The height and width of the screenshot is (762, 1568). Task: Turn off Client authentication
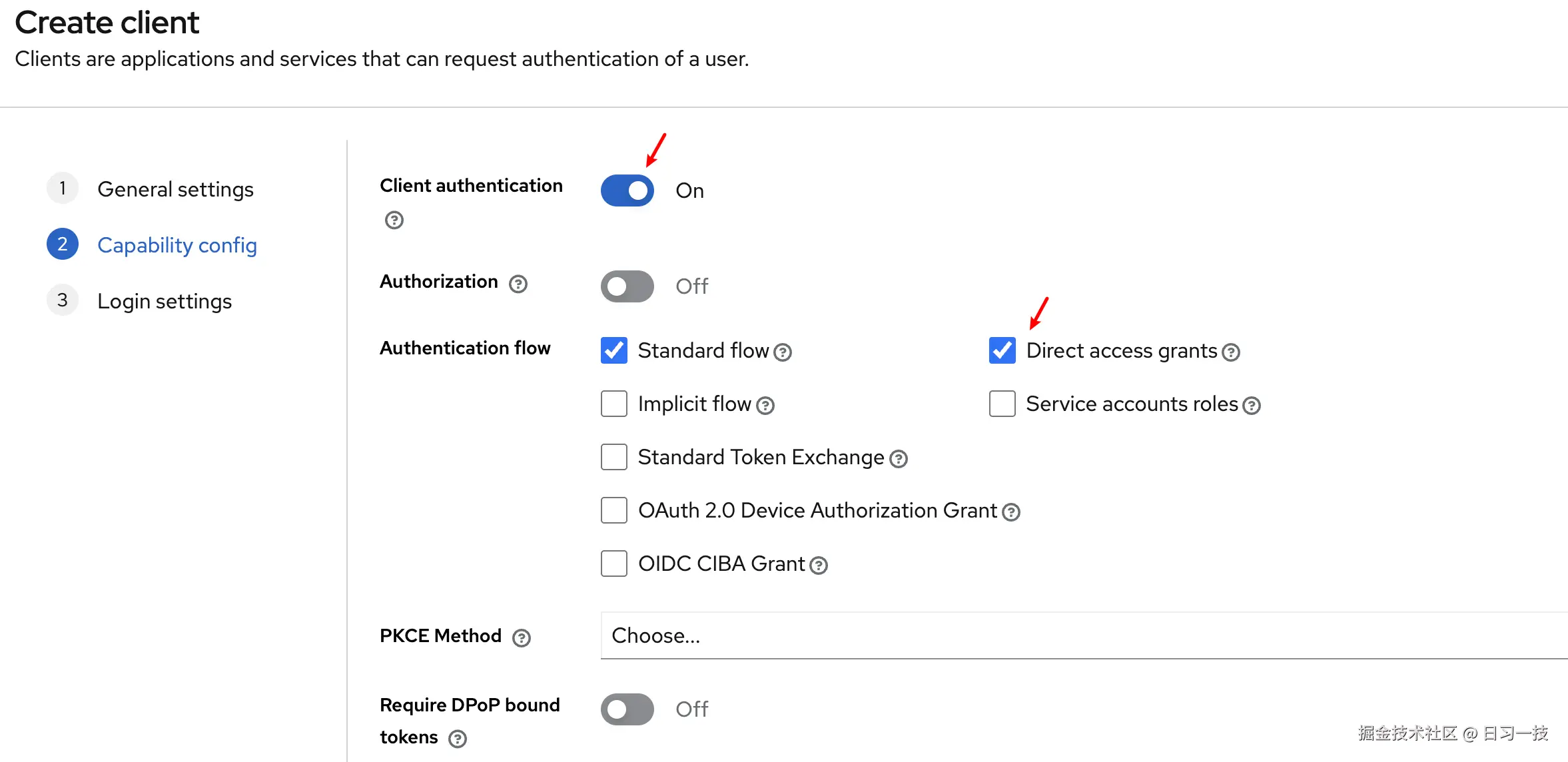coord(627,190)
